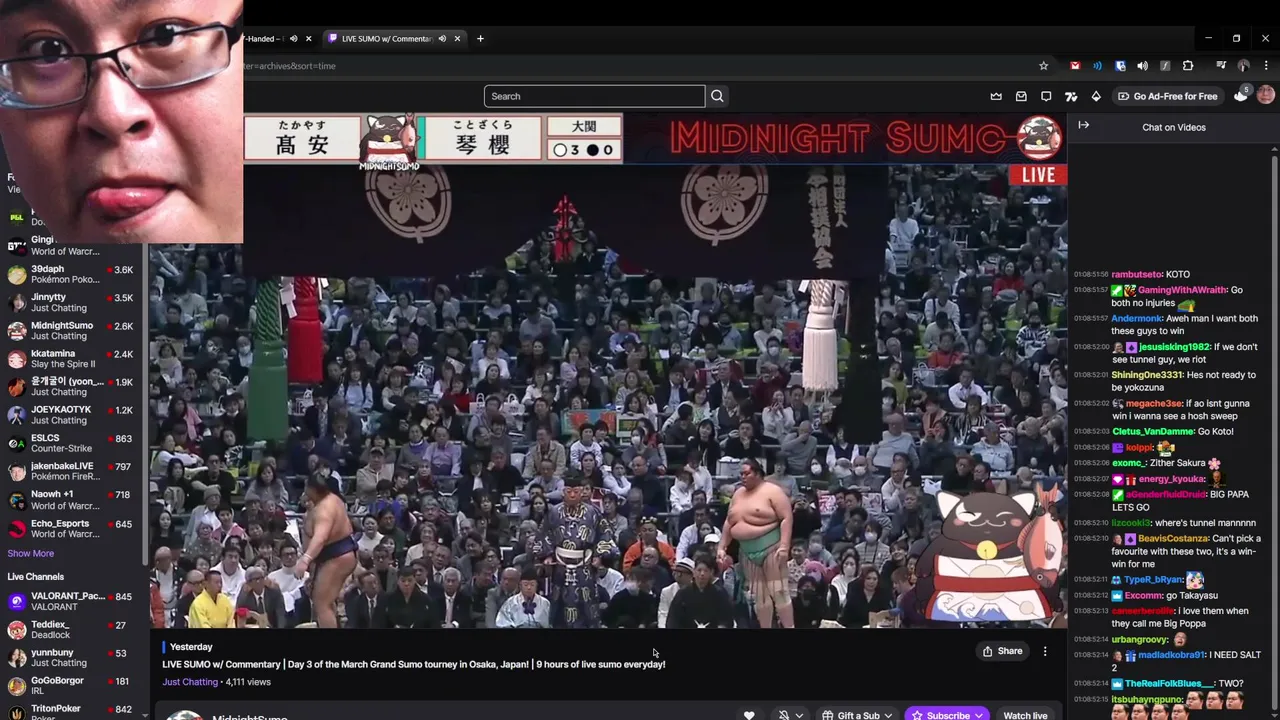Screen dimensions: 1280x720
Task: Click the speaker volume extension icon
Action: (1142, 66)
